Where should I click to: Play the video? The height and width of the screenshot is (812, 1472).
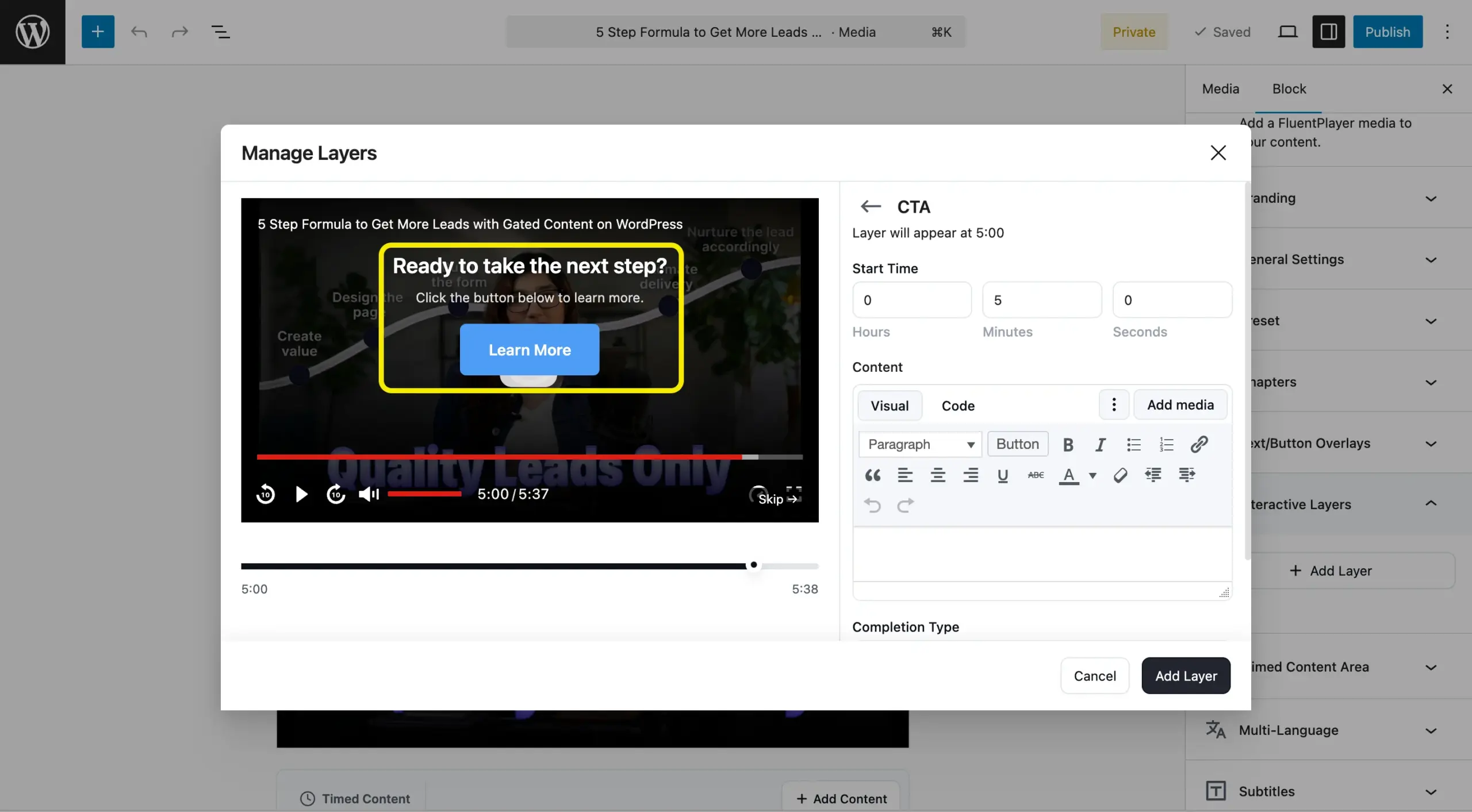(x=301, y=494)
